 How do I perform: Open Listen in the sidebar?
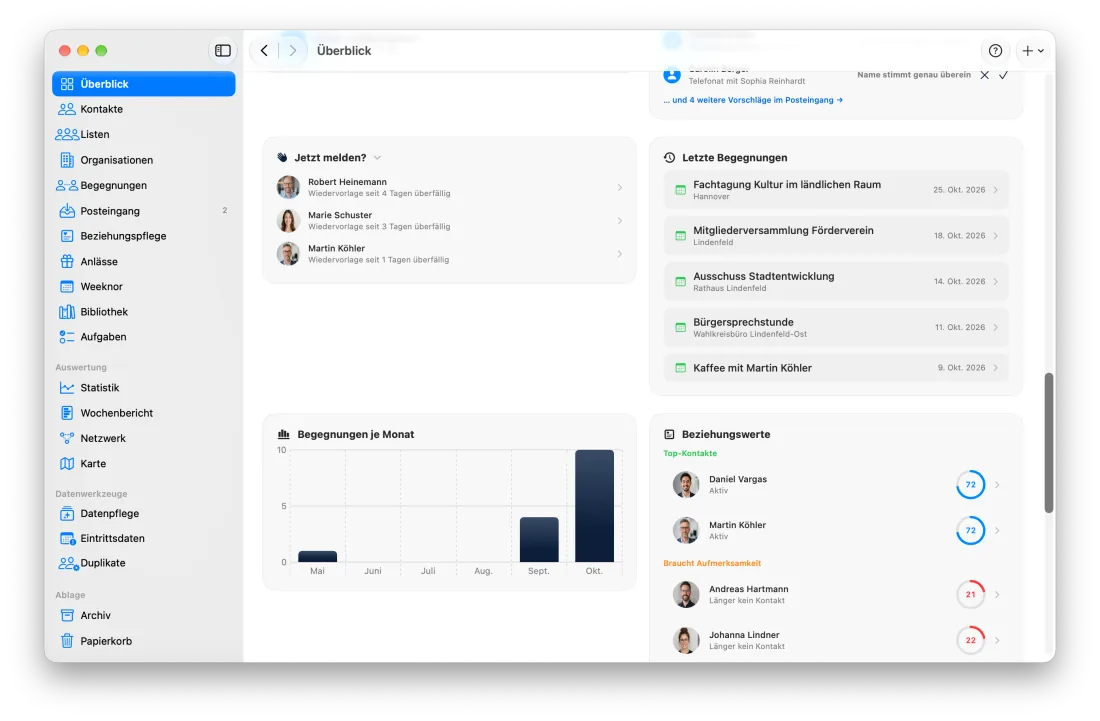click(x=144, y=134)
